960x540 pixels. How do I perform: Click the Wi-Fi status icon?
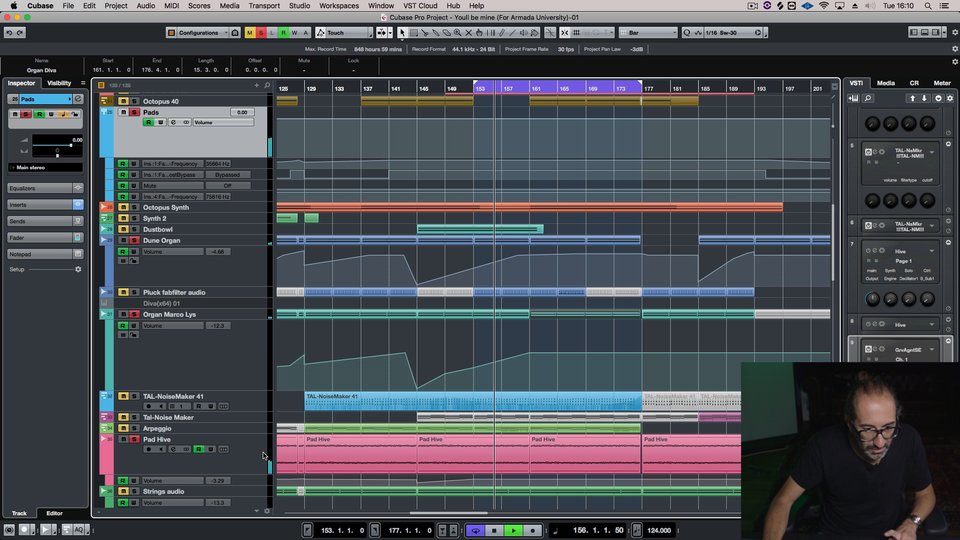[x=823, y=6]
